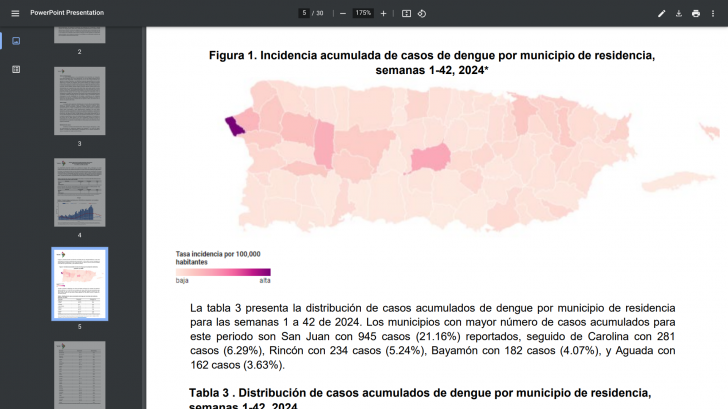
Task: Select the highlighted page 5 thumbnail
Action: 79,283
